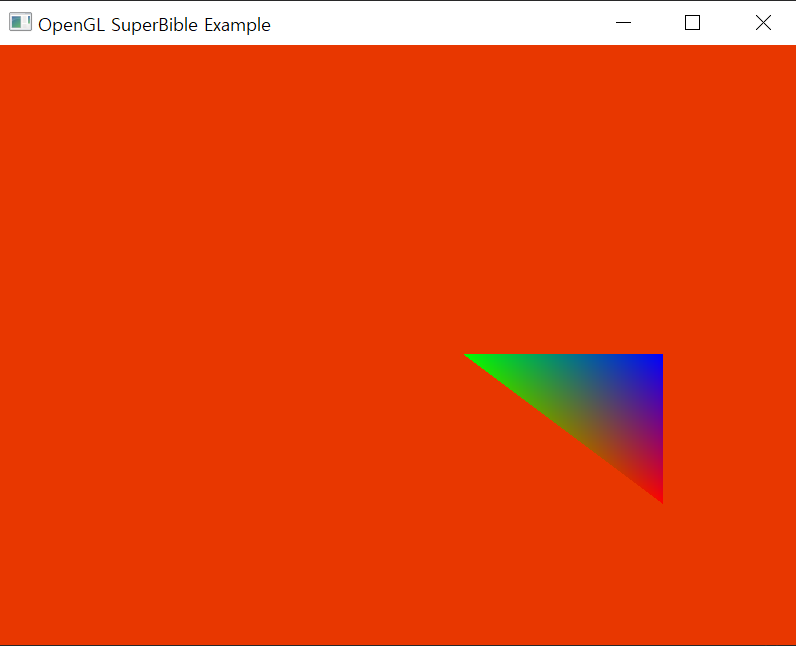
Task: Click the "OpenGL SuperBible Example" window title
Action: (x=154, y=25)
